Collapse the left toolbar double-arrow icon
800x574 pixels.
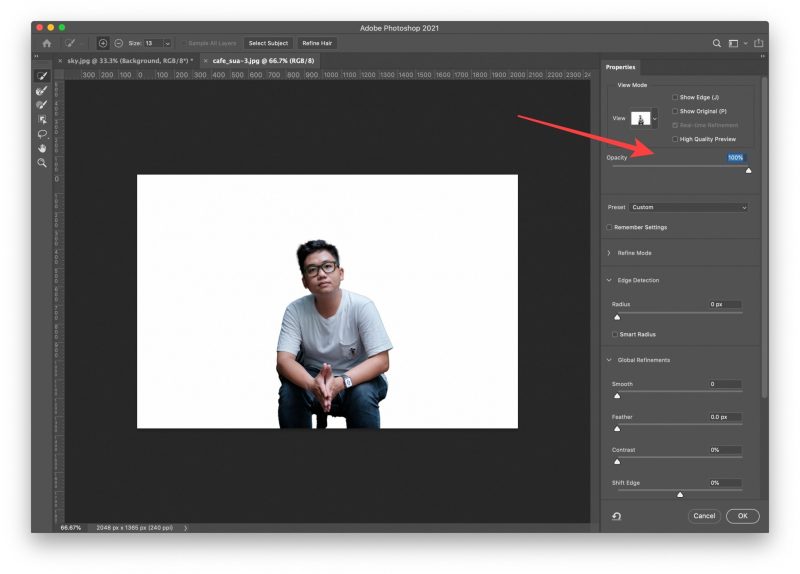[x=37, y=56]
